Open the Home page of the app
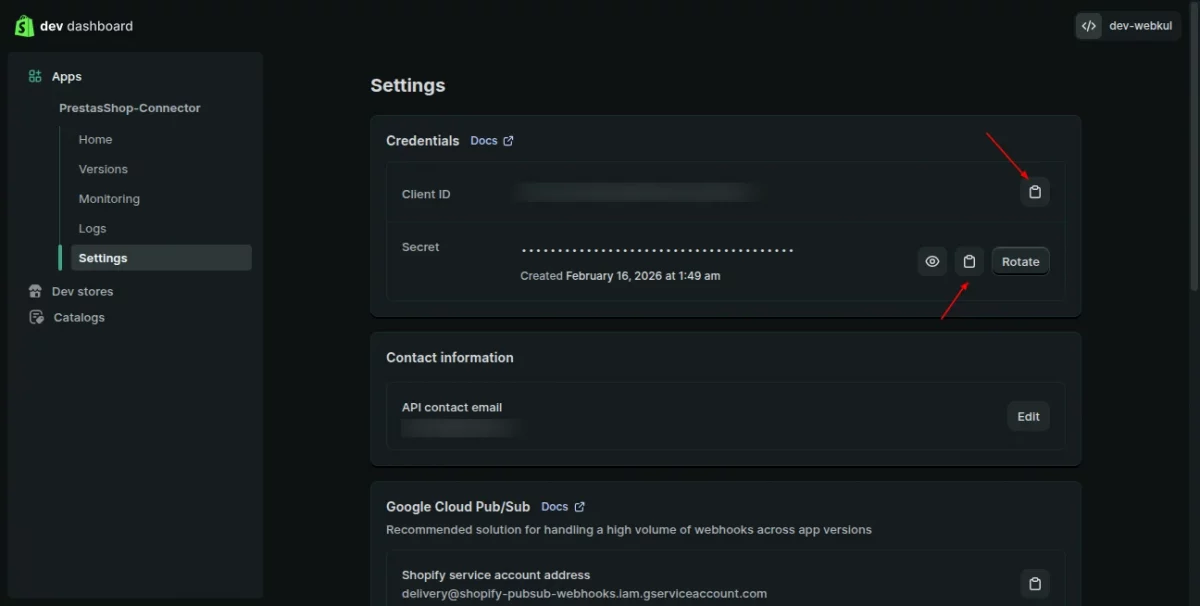Screen dimensions: 1200x606 point(95,140)
